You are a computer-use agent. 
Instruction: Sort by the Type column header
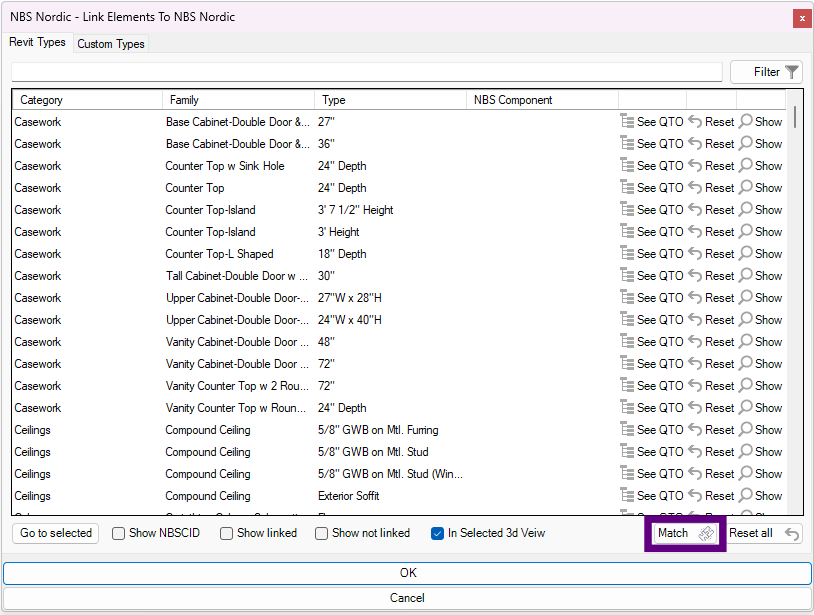click(390, 100)
